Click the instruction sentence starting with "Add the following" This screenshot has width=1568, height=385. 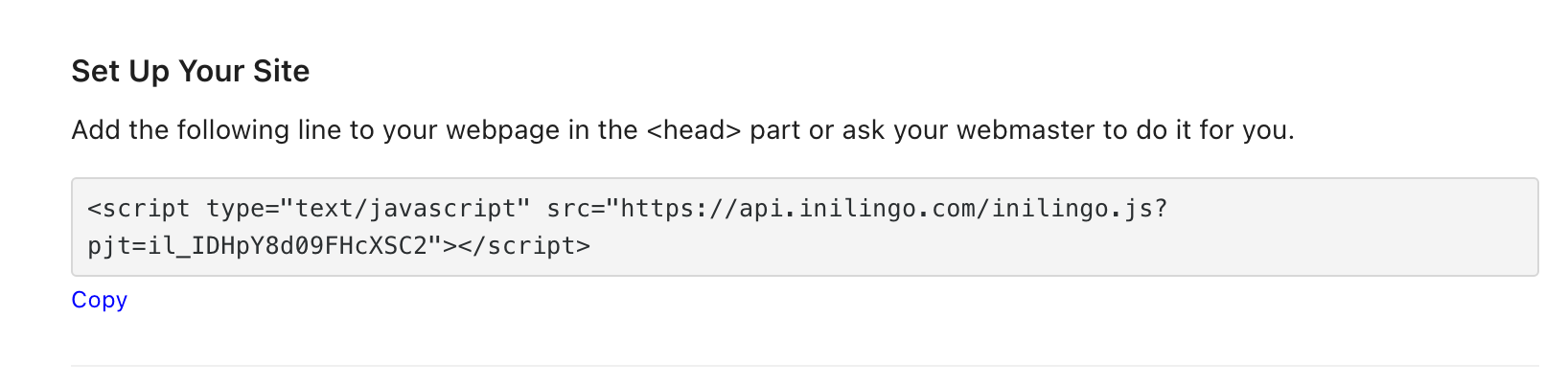(x=682, y=130)
